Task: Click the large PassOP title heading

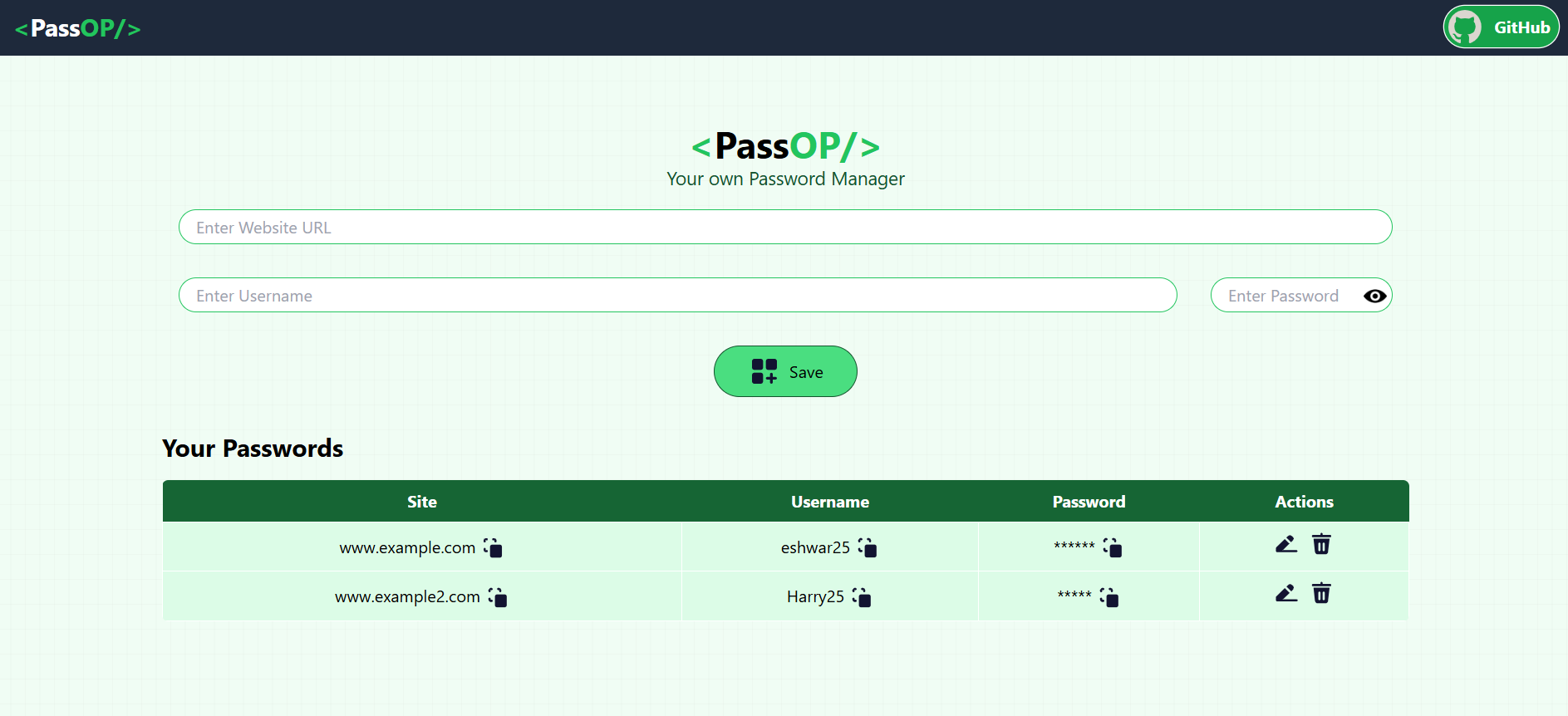Action: click(x=785, y=146)
